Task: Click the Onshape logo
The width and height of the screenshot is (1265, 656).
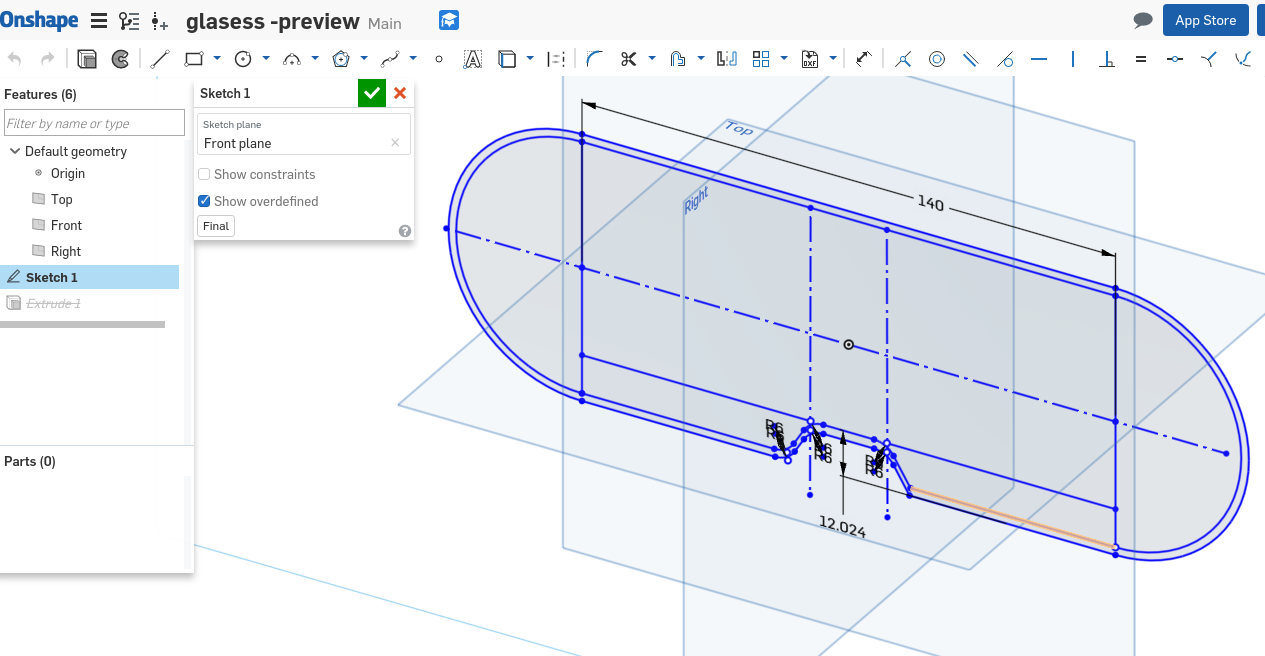Action: tap(39, 20)
